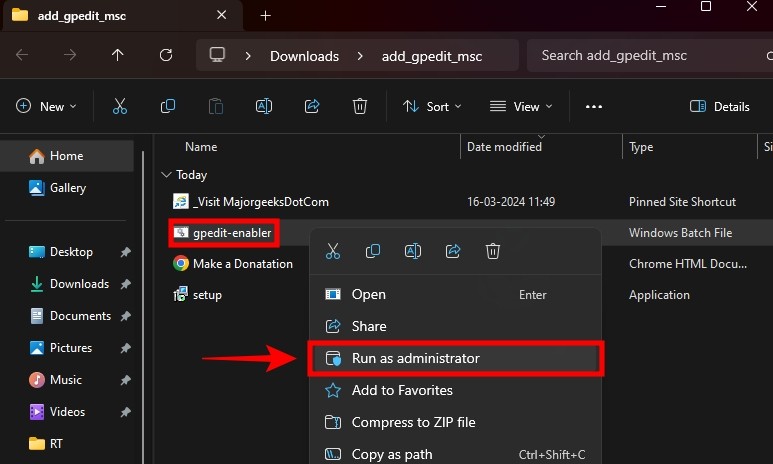This screenshot has height=464, width=773.
Task: Select Share in the context menu
Action: pyautogui.click(x=455, y=326)
